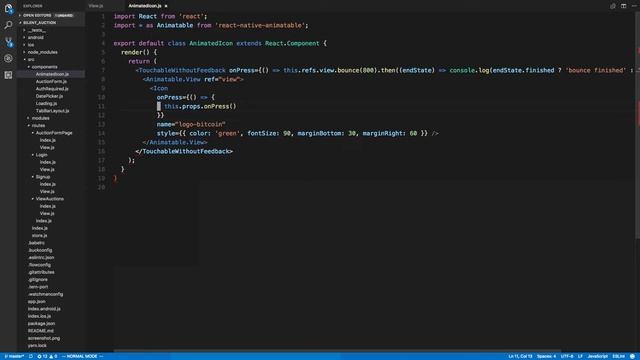
Task: Open the .eslintrc.json file
Action: point(41,258)
